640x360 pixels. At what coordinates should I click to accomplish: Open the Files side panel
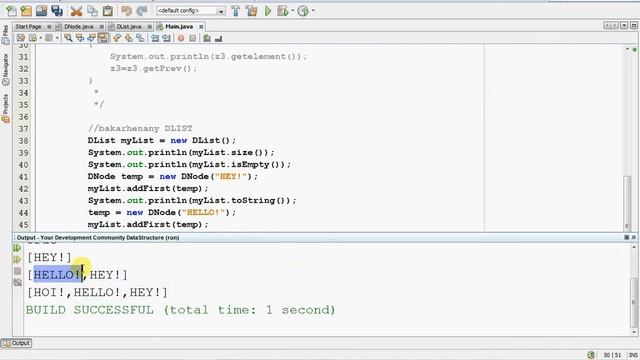click(5, 36)
